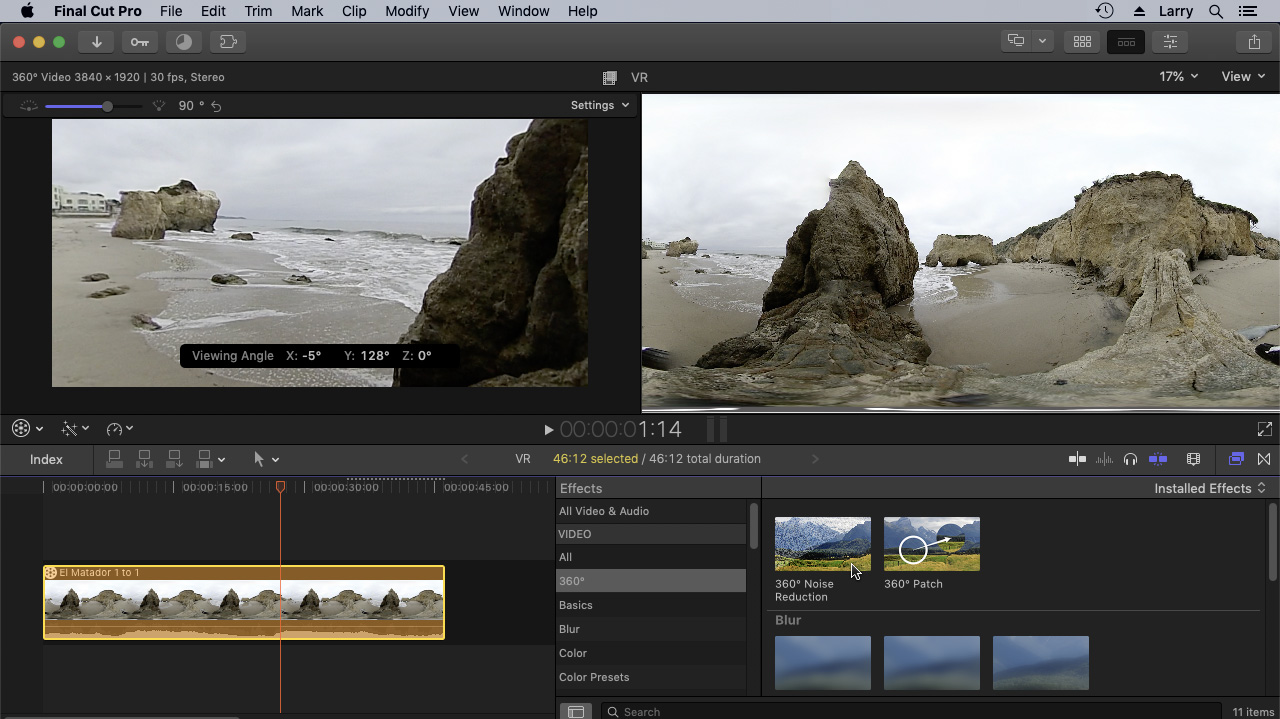Click the effects Search field
Image resolution: width=1280 pixels, height=719 pixels.
coord(910,711)
